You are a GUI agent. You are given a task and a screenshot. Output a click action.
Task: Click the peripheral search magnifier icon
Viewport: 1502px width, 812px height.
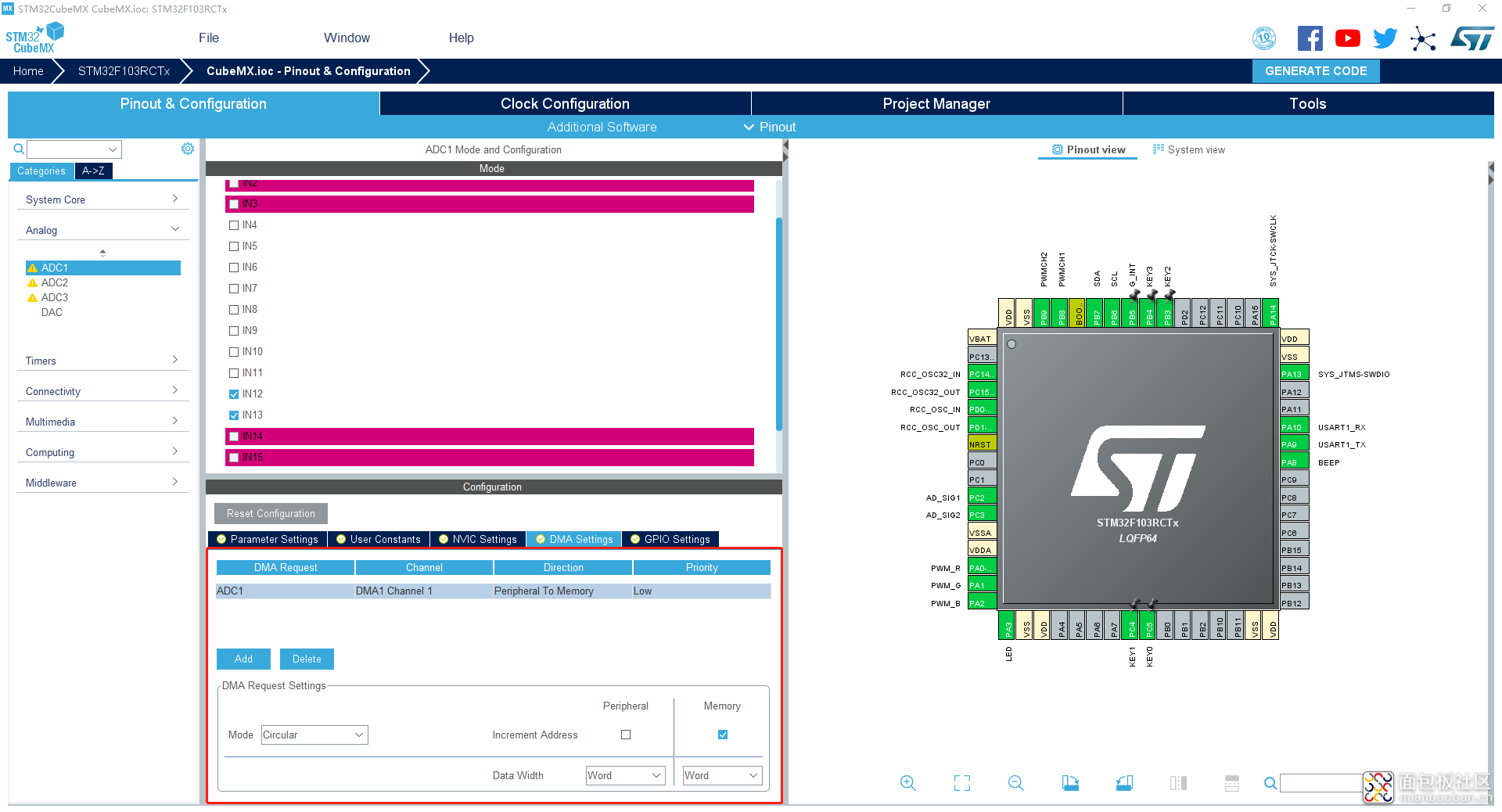point(19,149)
